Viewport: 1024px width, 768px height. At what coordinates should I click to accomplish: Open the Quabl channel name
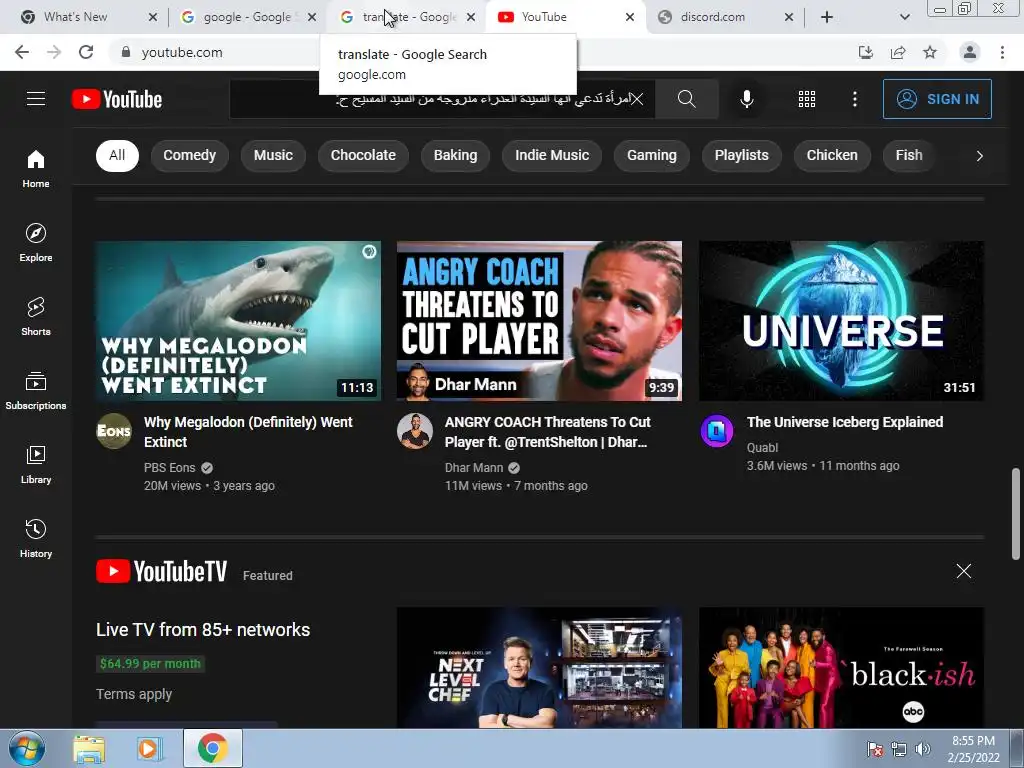[762, 447]
